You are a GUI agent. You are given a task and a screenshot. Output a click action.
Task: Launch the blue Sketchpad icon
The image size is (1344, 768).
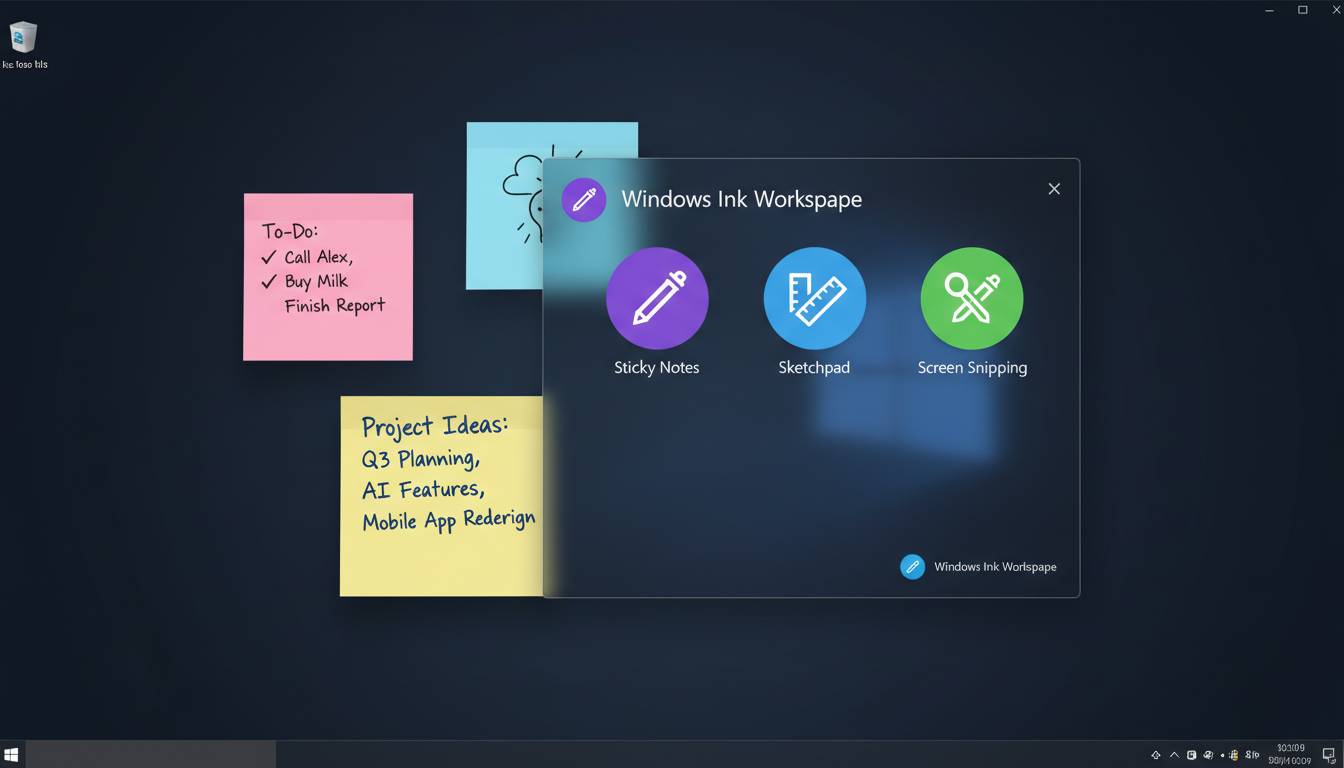tap(814, 299)
